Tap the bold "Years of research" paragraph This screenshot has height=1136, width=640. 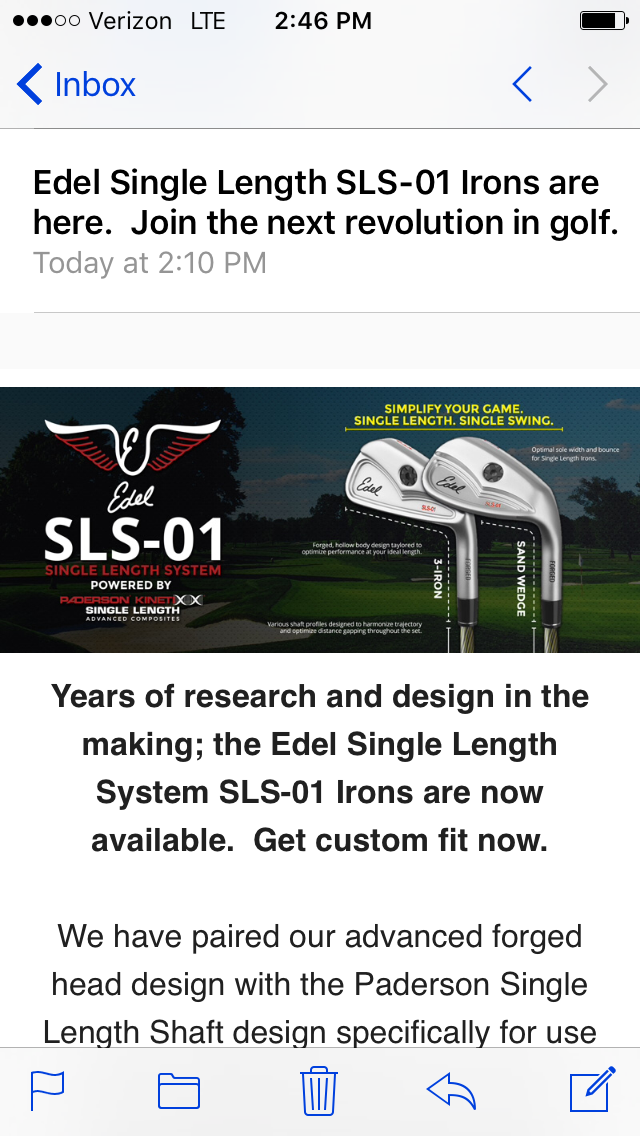tap(320, 768)
